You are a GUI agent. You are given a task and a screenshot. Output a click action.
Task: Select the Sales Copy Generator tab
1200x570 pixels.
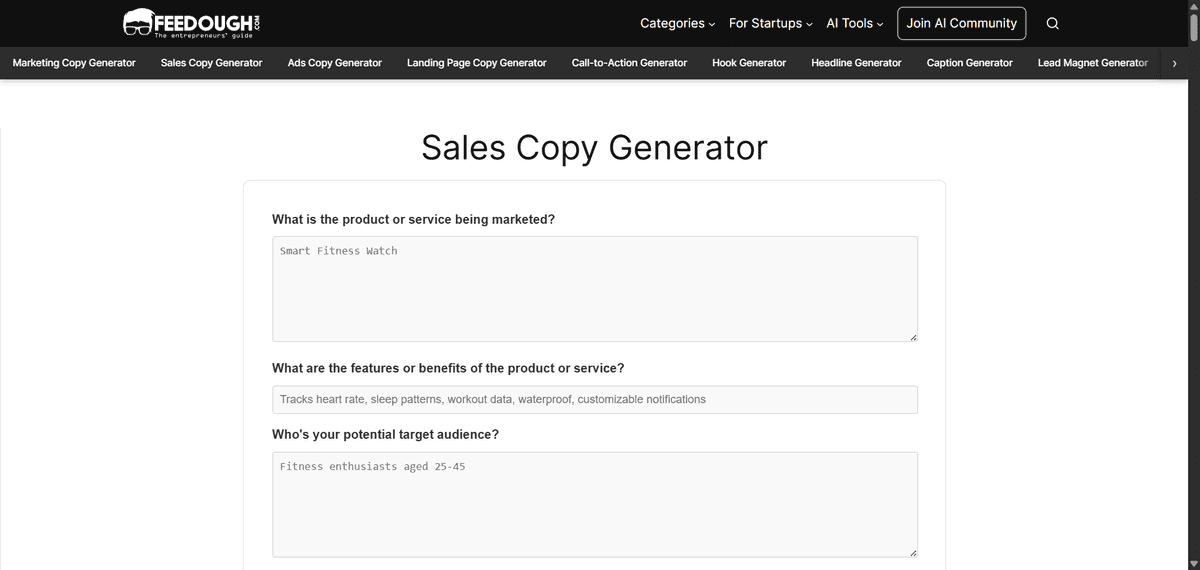[211, 63]
